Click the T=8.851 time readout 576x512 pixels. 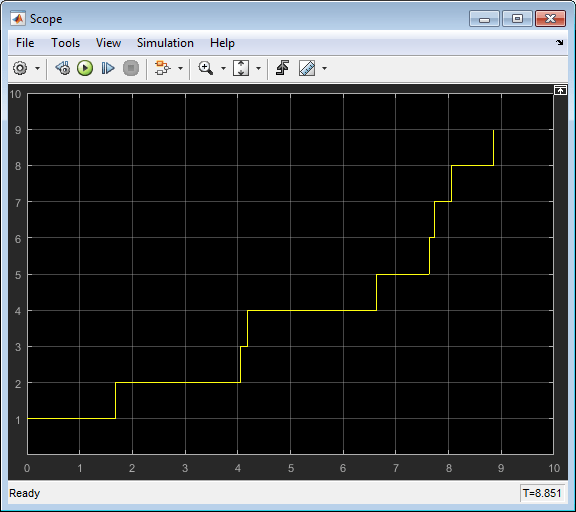pyautogui.click(x=542, y=493)
